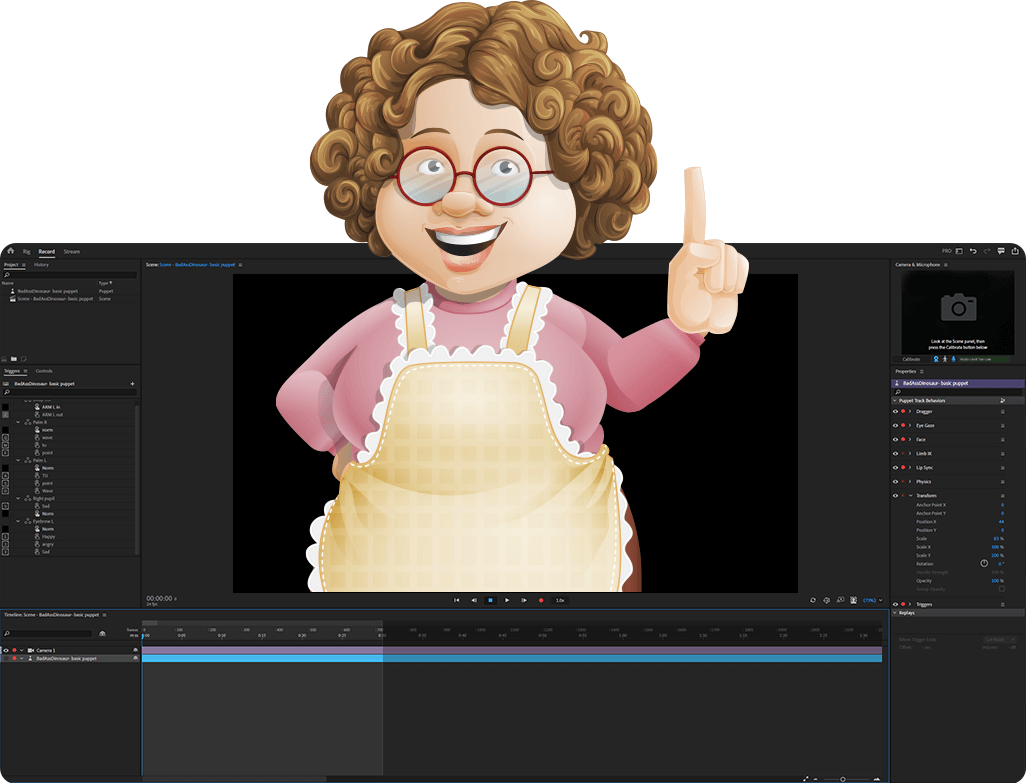Click the Refresh scene icon

(x=813, y=600)
